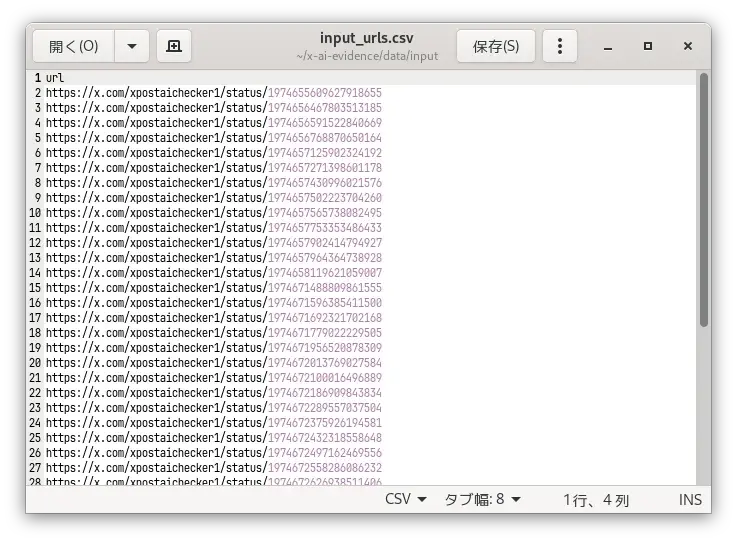
Task: Open the CSV syntax highlighting dropdown
Action: pos(406,499)
